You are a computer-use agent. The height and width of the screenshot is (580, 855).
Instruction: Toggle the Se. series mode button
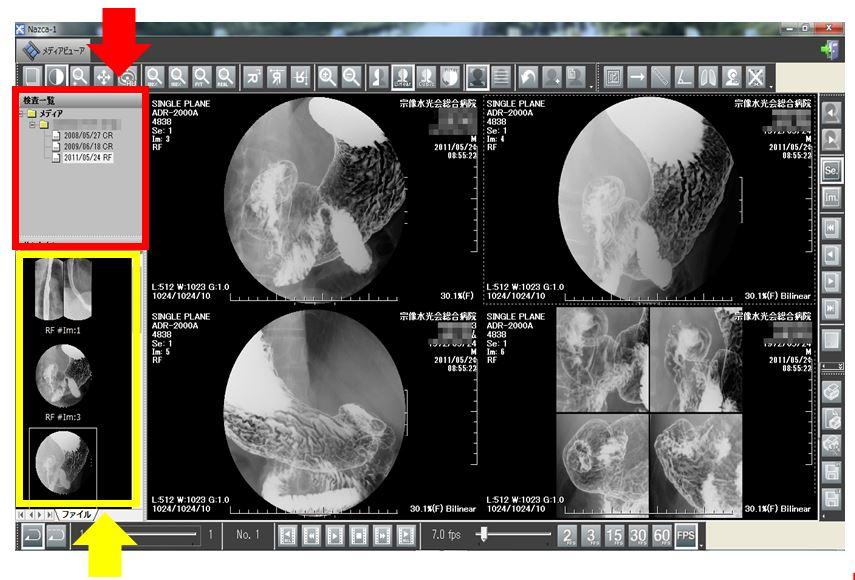point(830,170)
